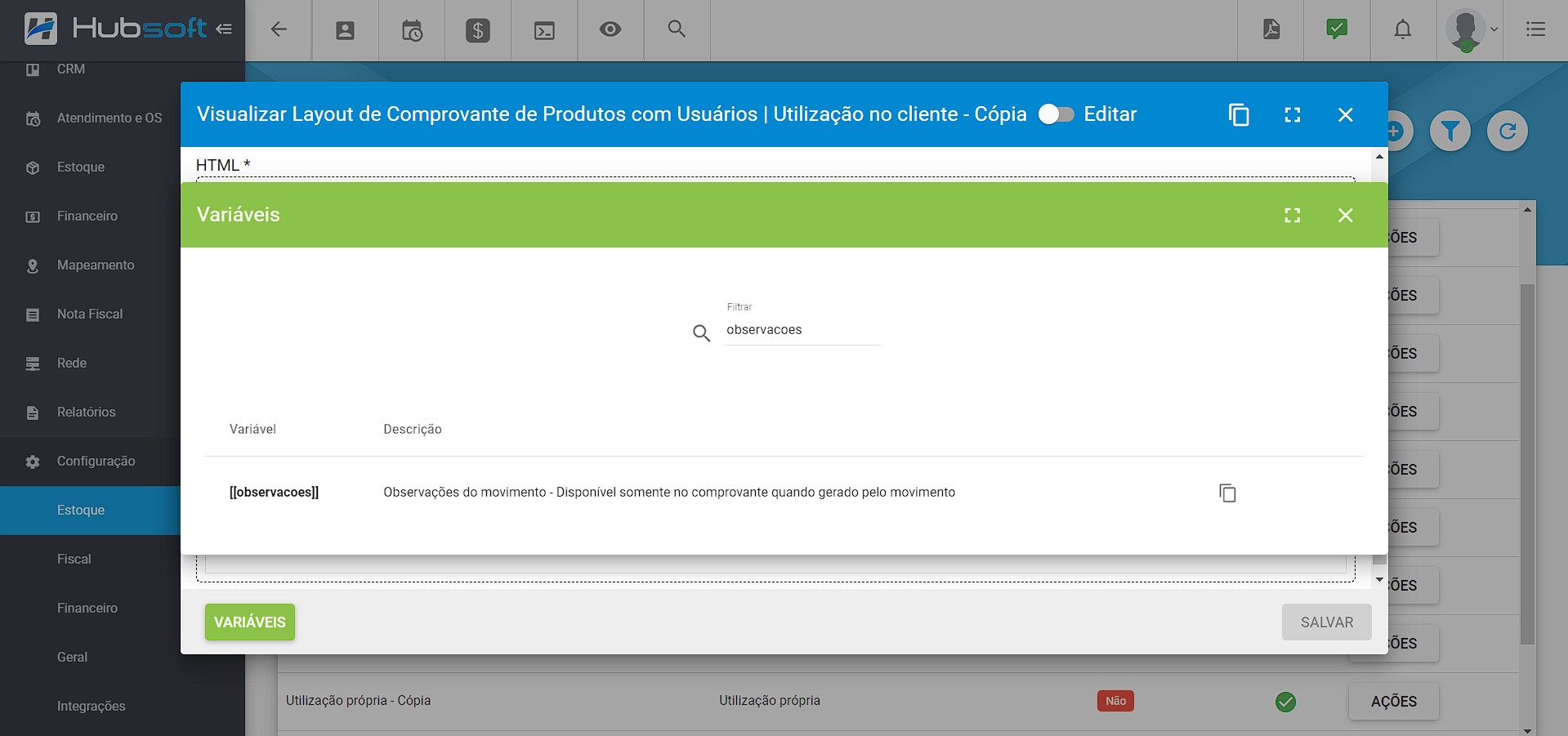
Task: Open the top Estoque sidebar menu
Action: 90,167
